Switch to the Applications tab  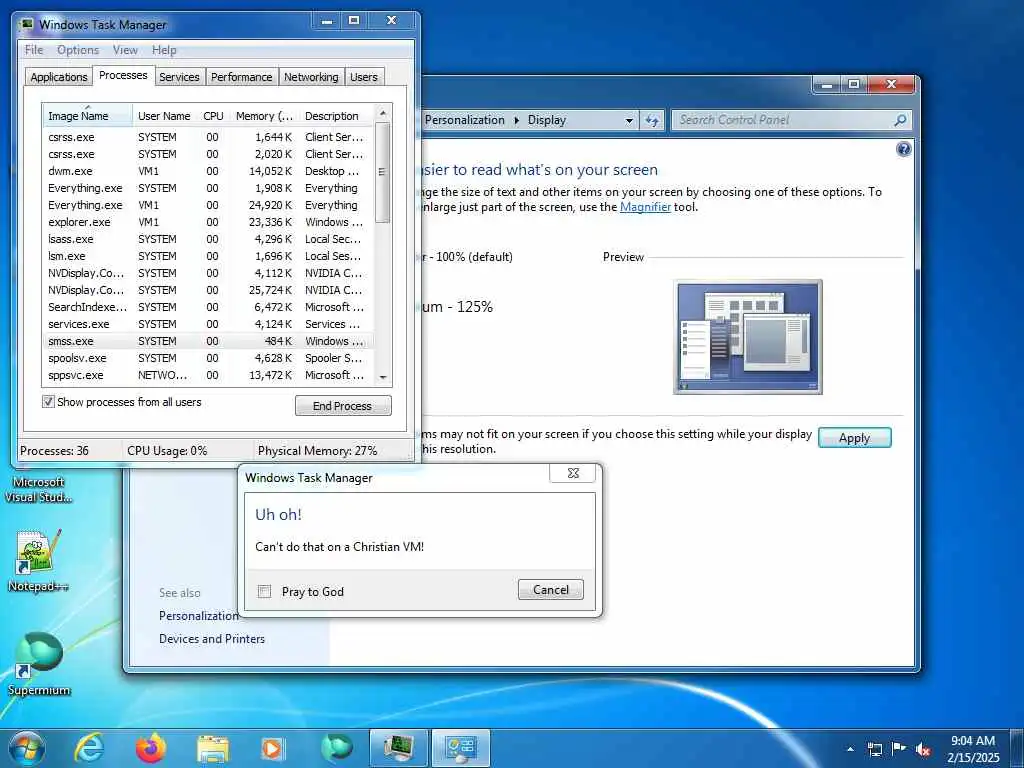(x=59, y=76)
